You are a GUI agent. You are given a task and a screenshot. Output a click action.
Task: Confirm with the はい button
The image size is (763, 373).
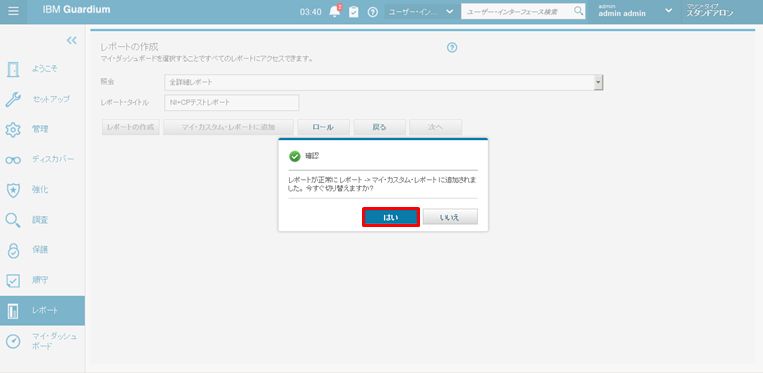point(391,217)
